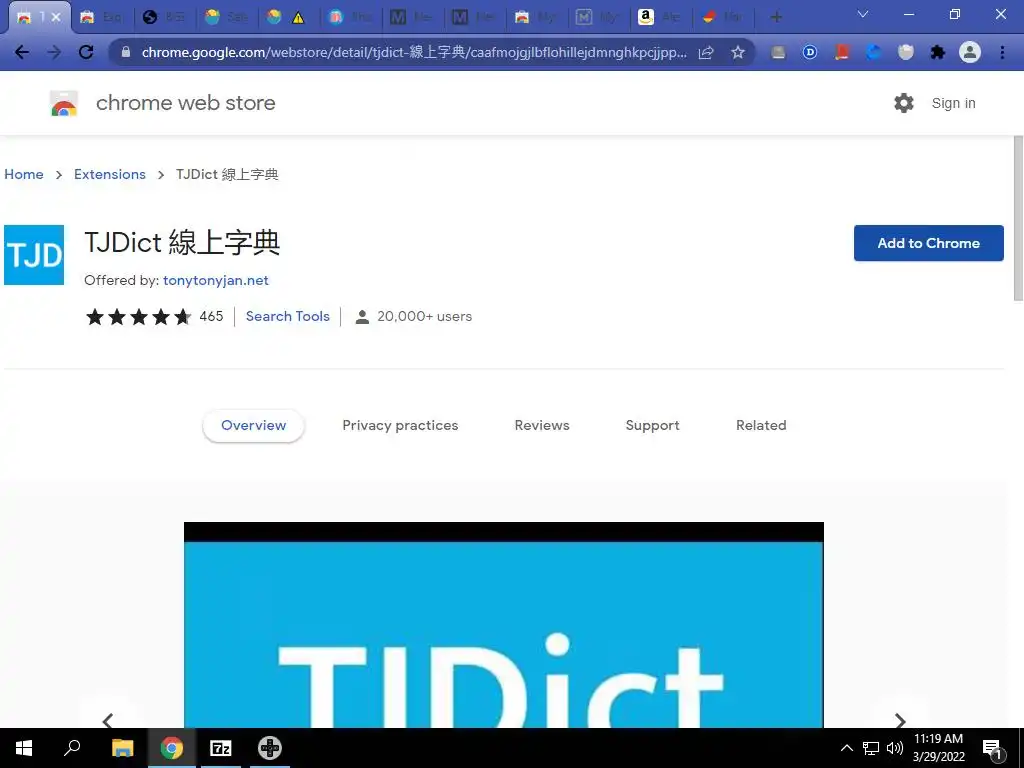Share this page via the share icon
The image size is (1024, 768).
pos(706,52)
